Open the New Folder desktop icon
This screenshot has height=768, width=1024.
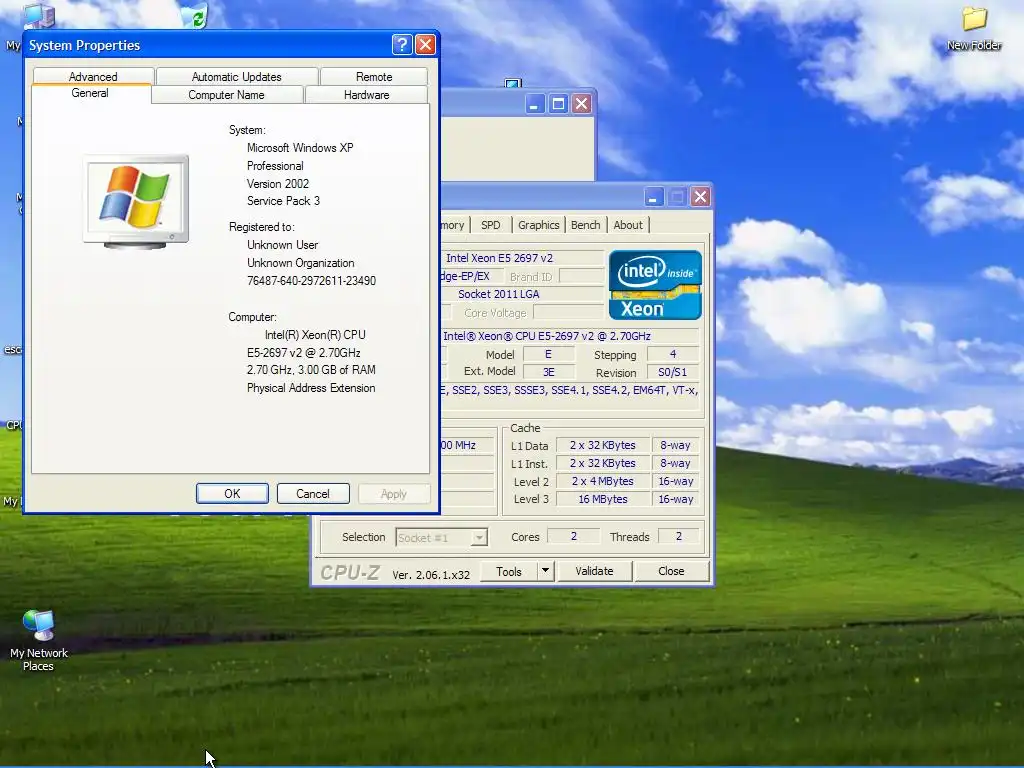click(x=974, y=29)
